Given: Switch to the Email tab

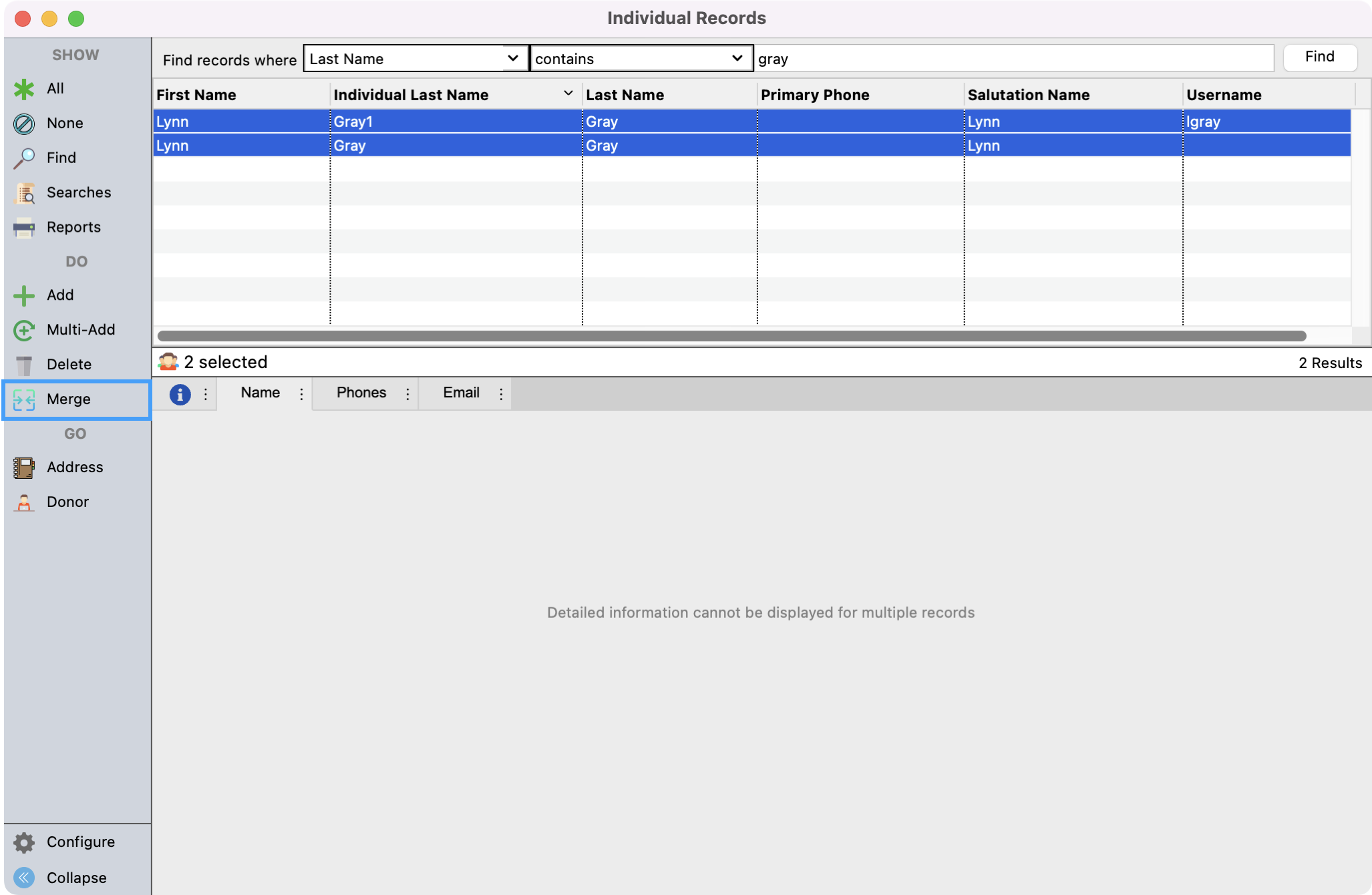Looking at the screenshot, I should (461, 393).
